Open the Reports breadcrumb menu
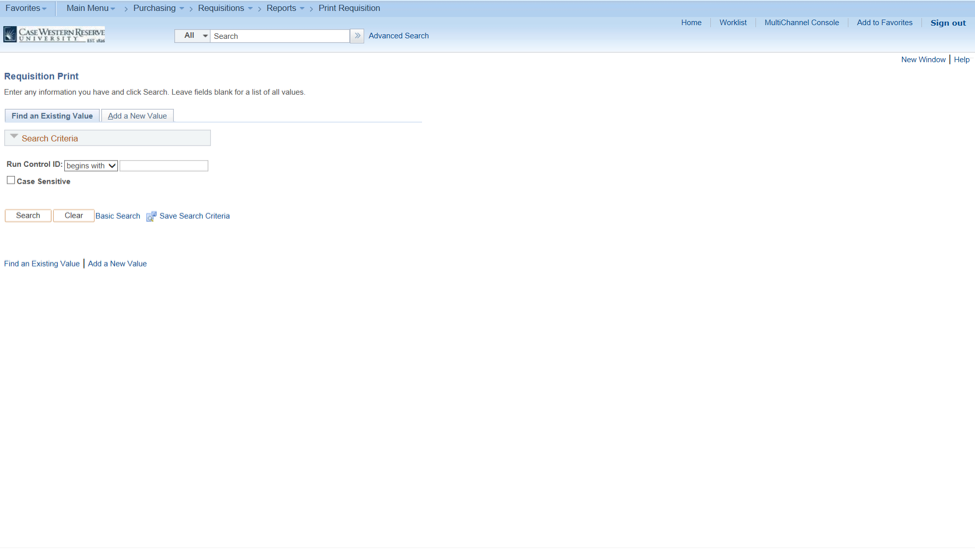The width and height of the screenshot is (975, 549). (285, 8)
